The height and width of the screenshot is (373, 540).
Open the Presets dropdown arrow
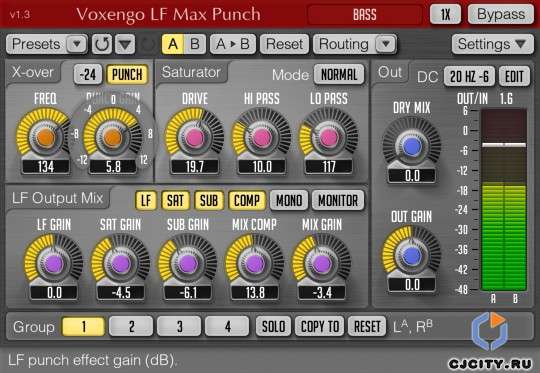coord(77,44)
